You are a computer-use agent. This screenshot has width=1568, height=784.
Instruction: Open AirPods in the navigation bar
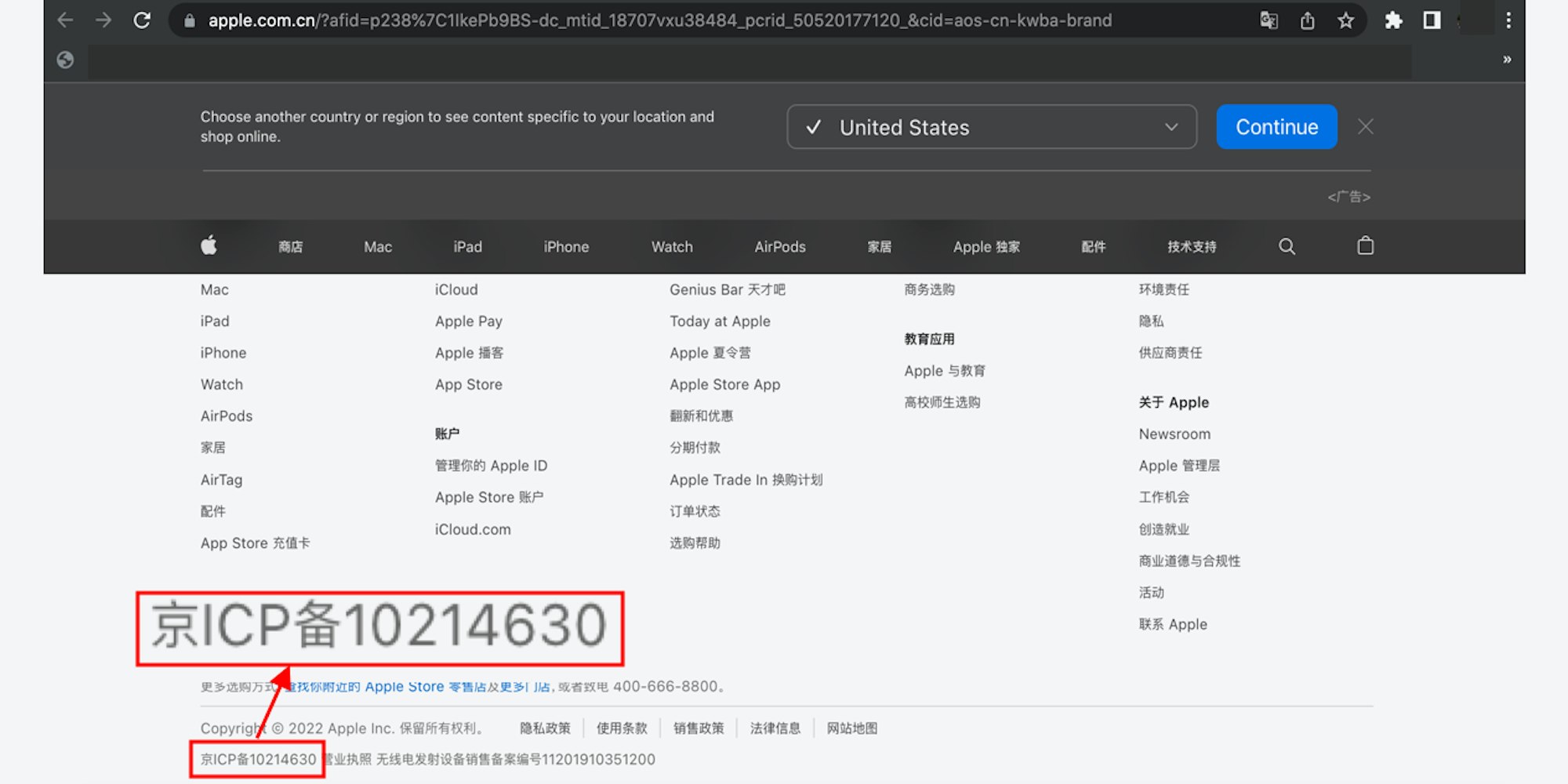tap(780, 247)
